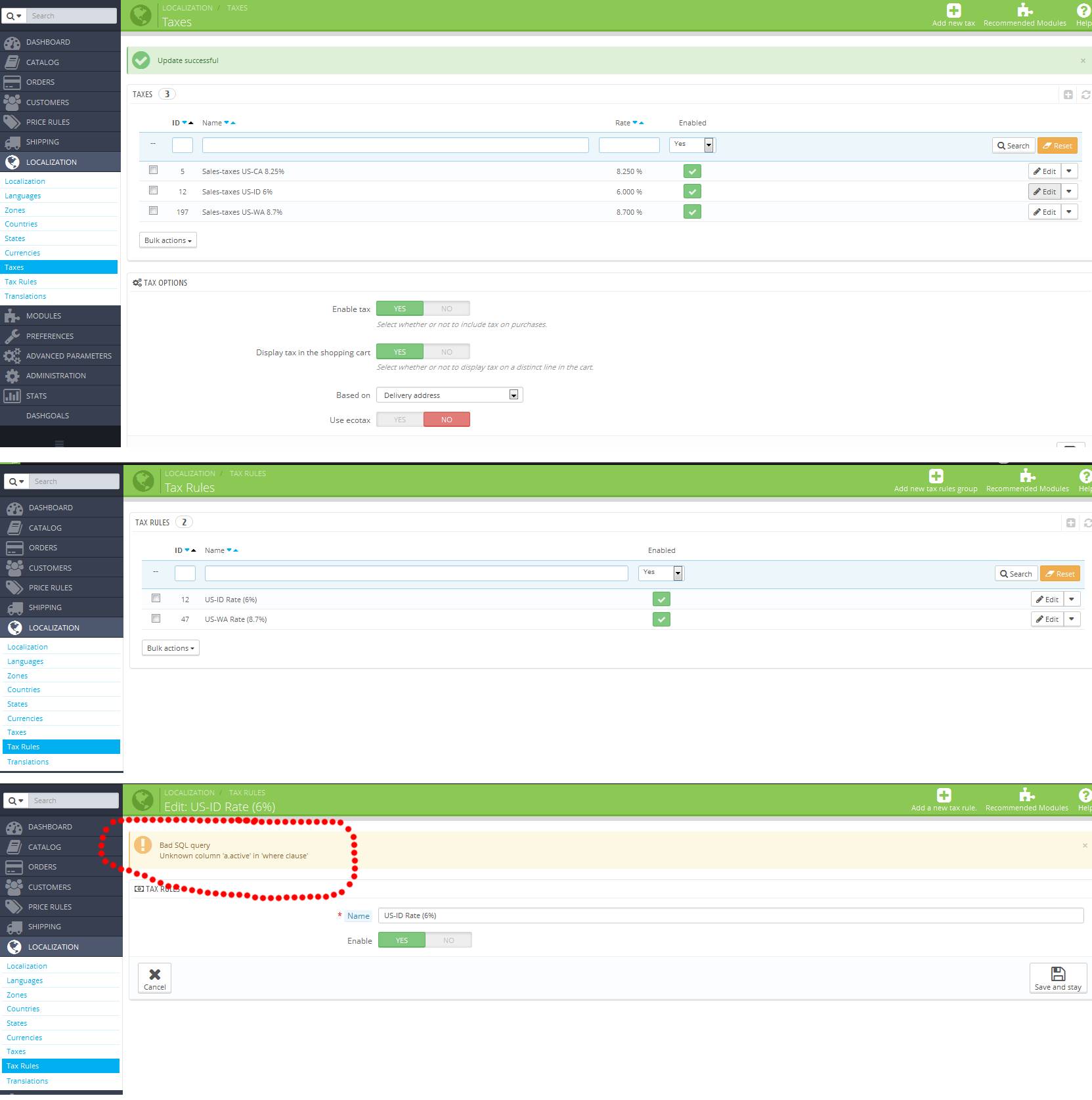1092x1100 pixels.
Task: Select the checkbox for US-ID Rate (6%) rule
Action: click(156, 598)
